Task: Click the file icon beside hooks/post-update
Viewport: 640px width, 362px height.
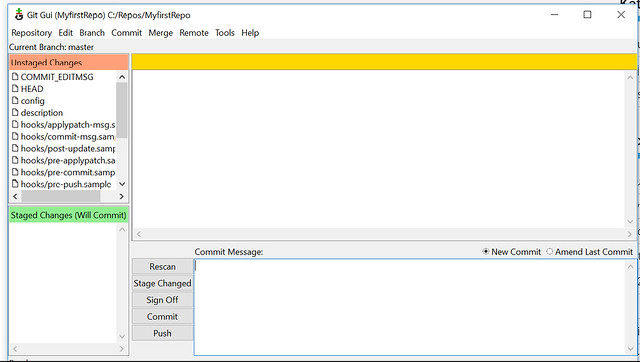Action: (x=16, y=148)
